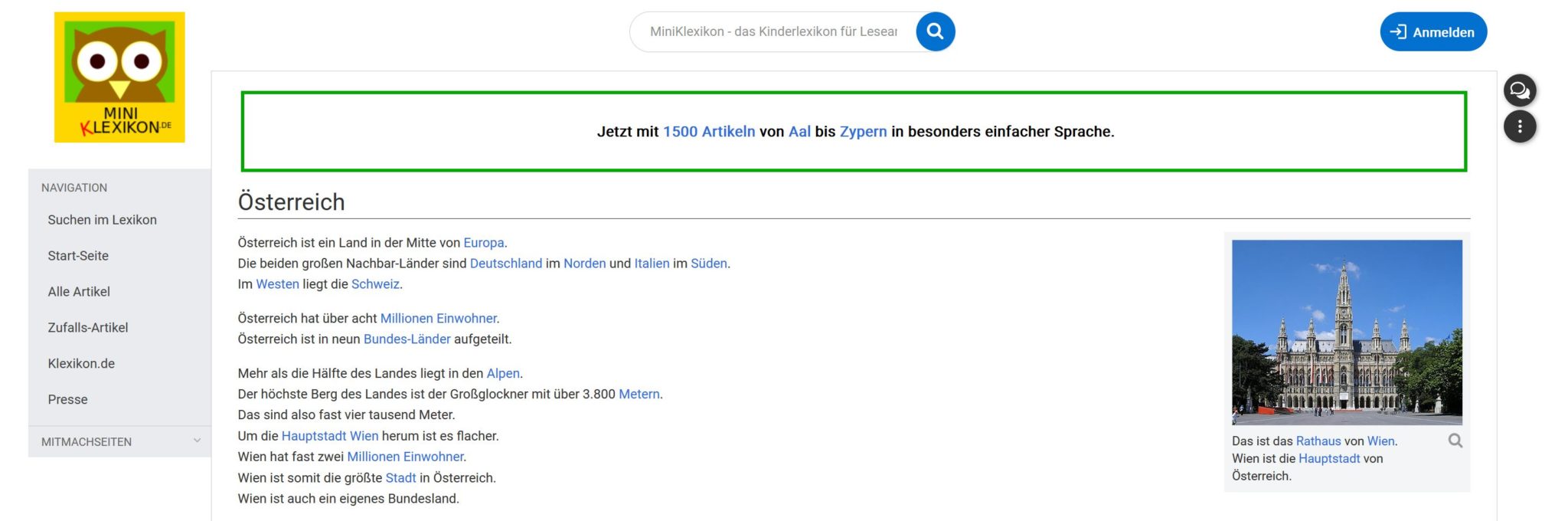
Task: Open the three-dot more options menu
Action: [x=1519, y=126]
